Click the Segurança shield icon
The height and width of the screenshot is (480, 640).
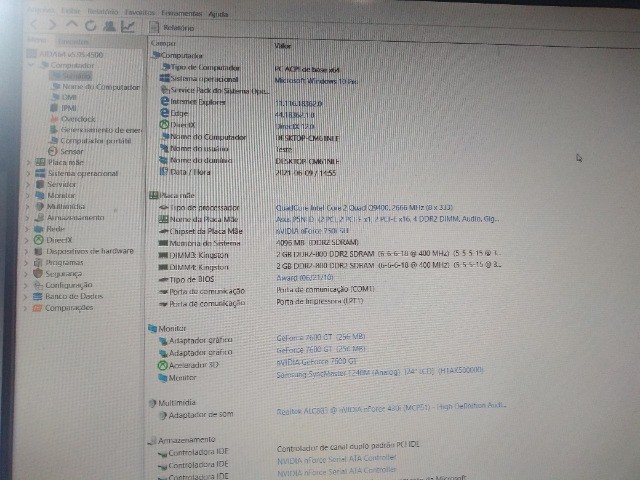(38, 273)
